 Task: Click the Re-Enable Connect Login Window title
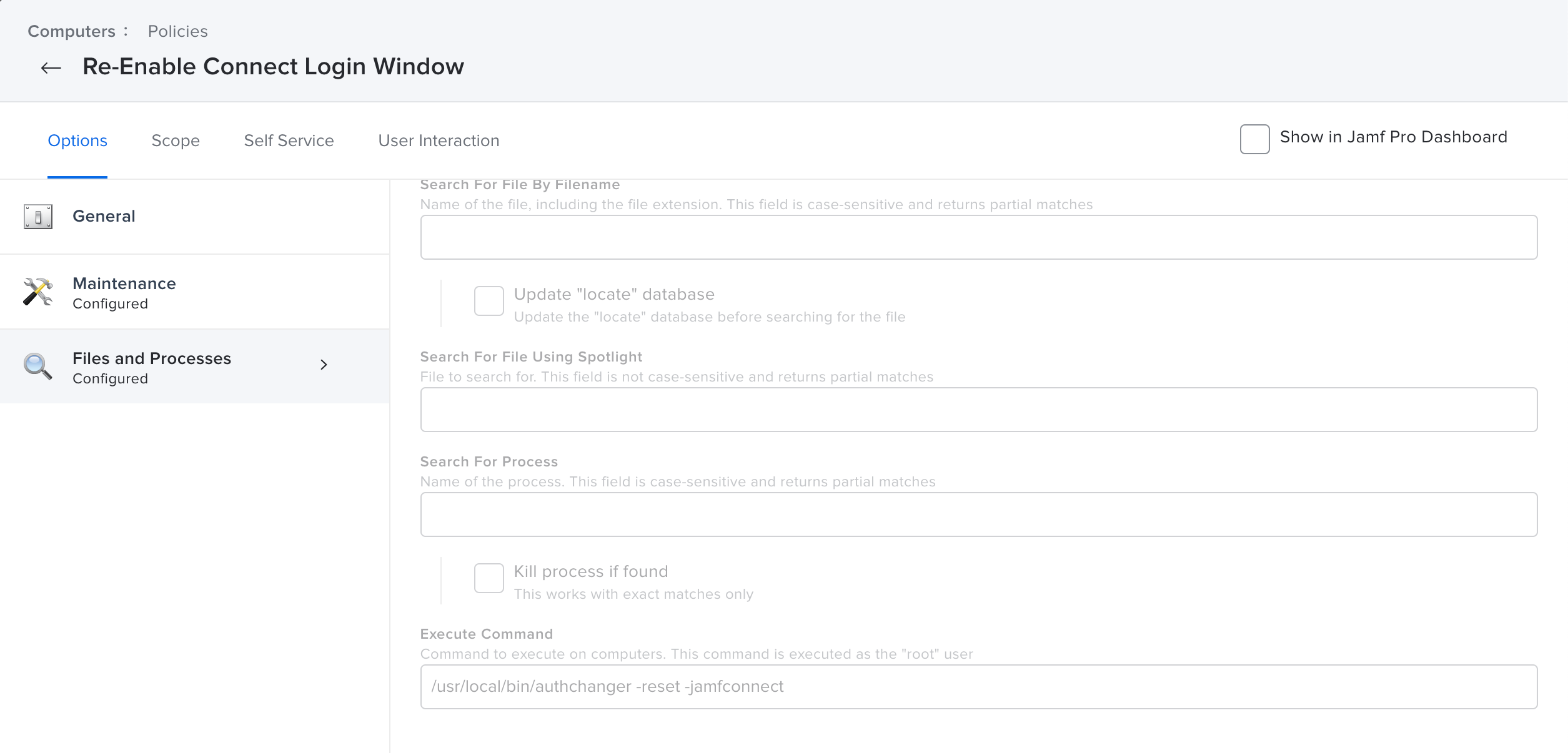pos(273,66)
